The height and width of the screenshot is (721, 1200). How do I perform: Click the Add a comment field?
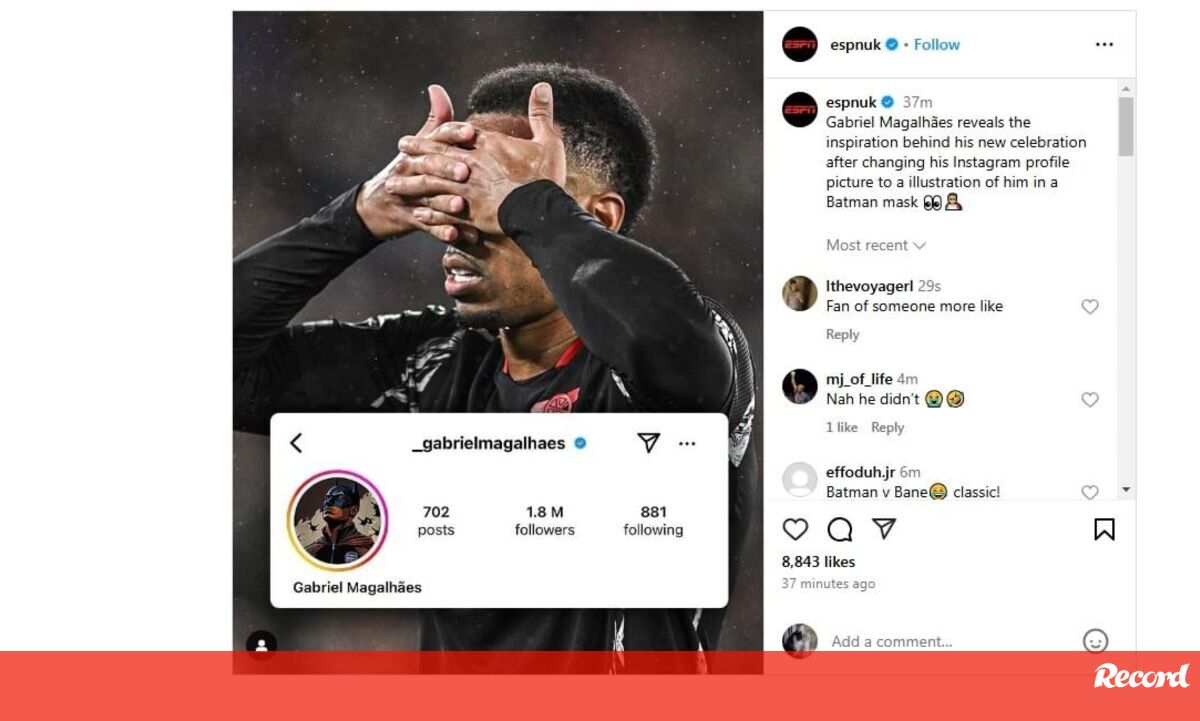tap(950, 641)
